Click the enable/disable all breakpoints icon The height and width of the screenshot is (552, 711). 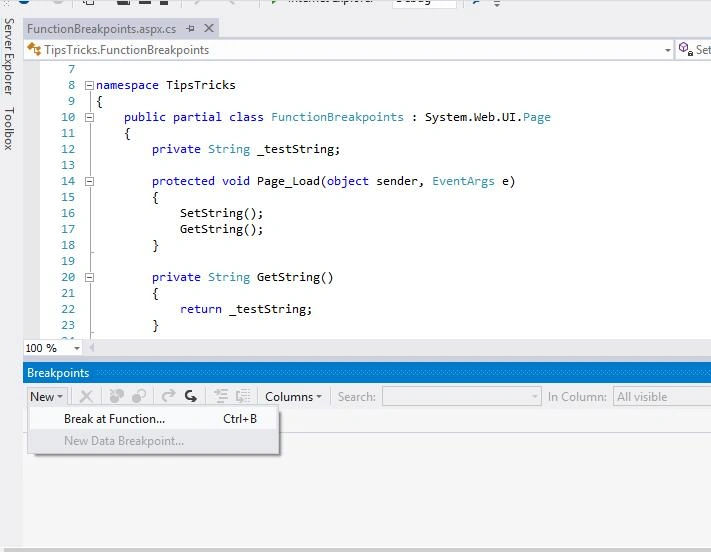point(139,396)
